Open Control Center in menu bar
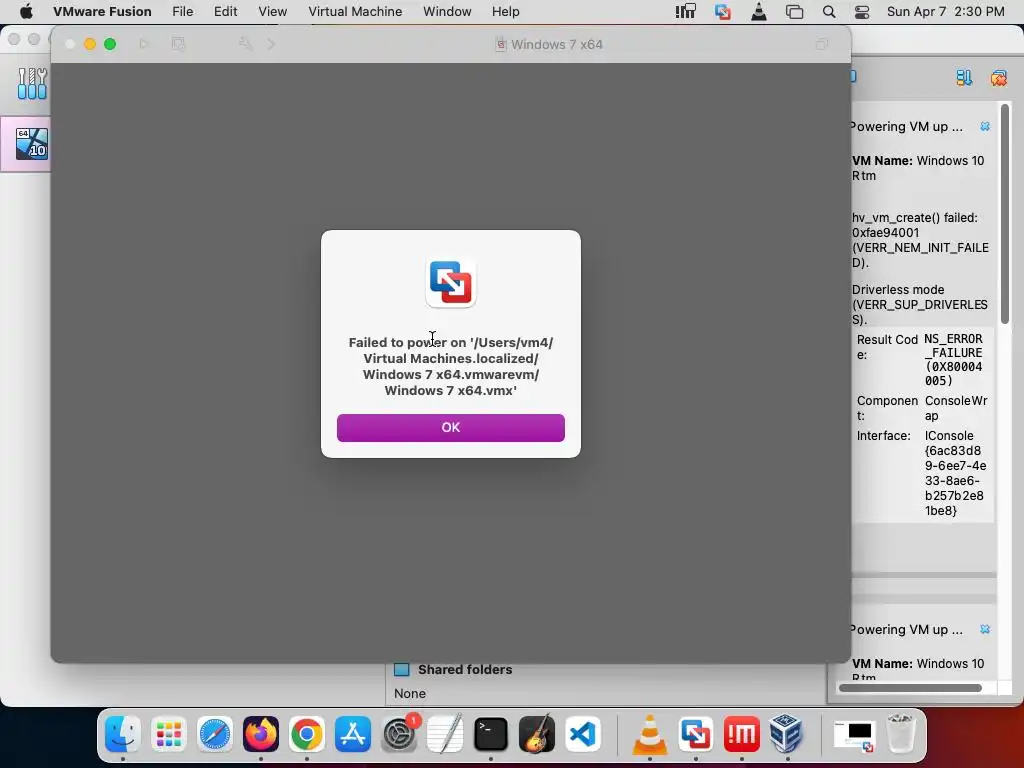This screenshot has width=1024, height=768. [862, 11]
